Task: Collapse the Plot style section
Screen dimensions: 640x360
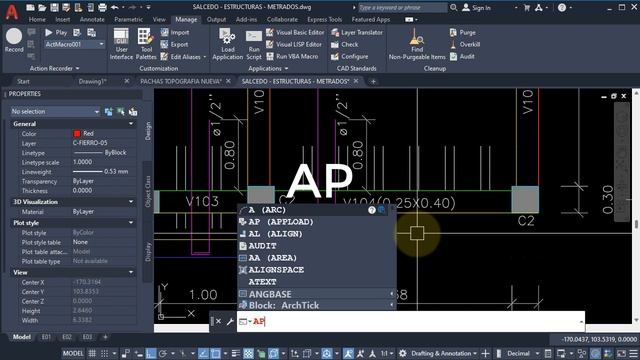Action: (131, 223)
